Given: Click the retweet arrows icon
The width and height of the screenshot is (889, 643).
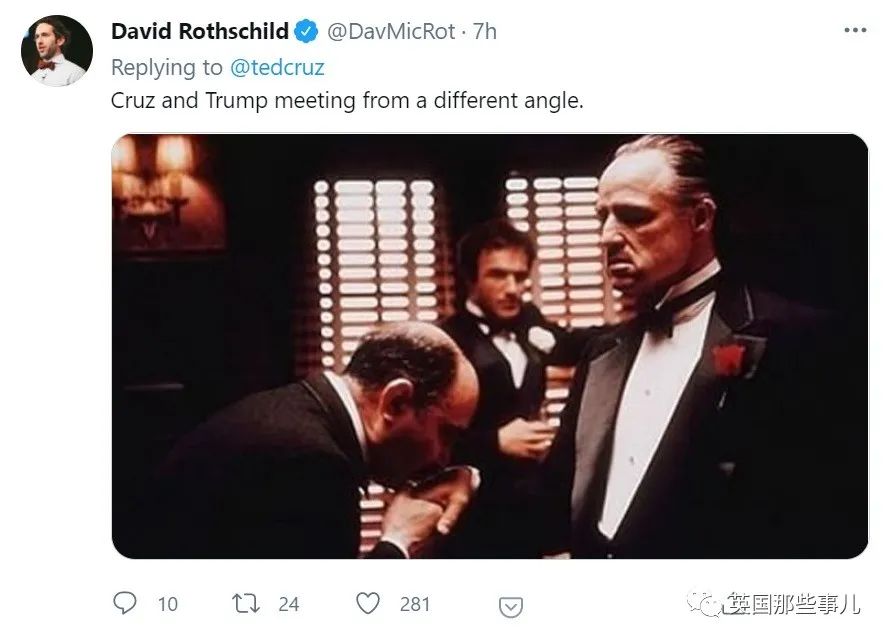Looking at the screenshot, I should click(246, 603).
